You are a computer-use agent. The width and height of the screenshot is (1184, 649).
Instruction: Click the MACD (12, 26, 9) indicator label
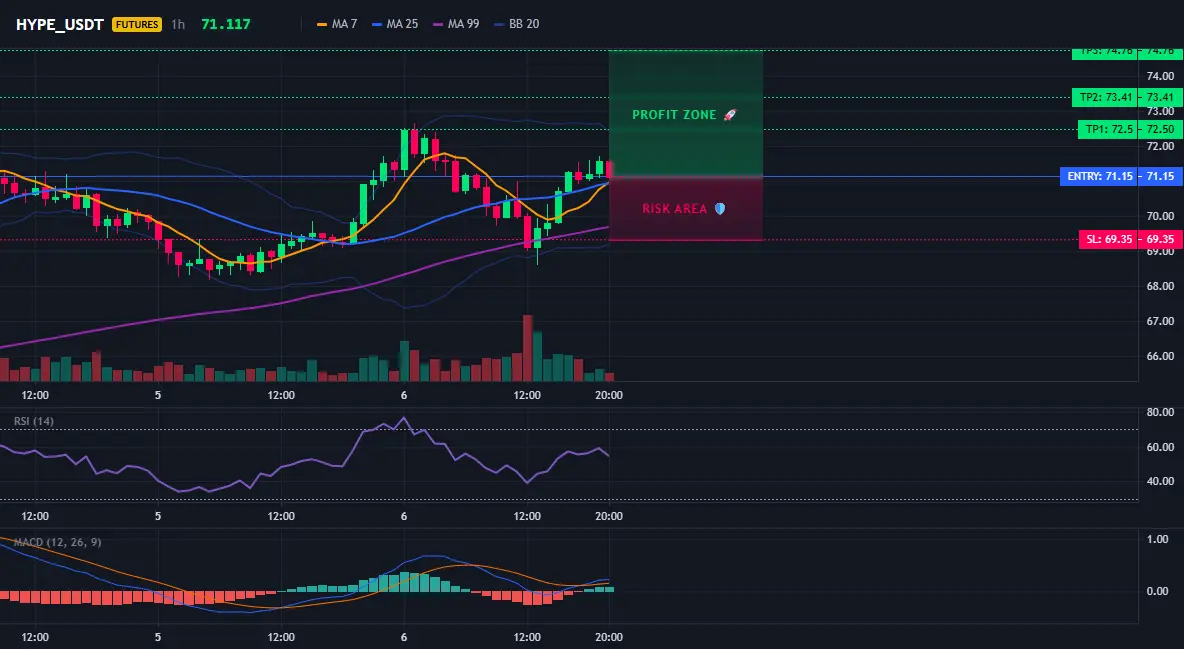click(57, 542)
